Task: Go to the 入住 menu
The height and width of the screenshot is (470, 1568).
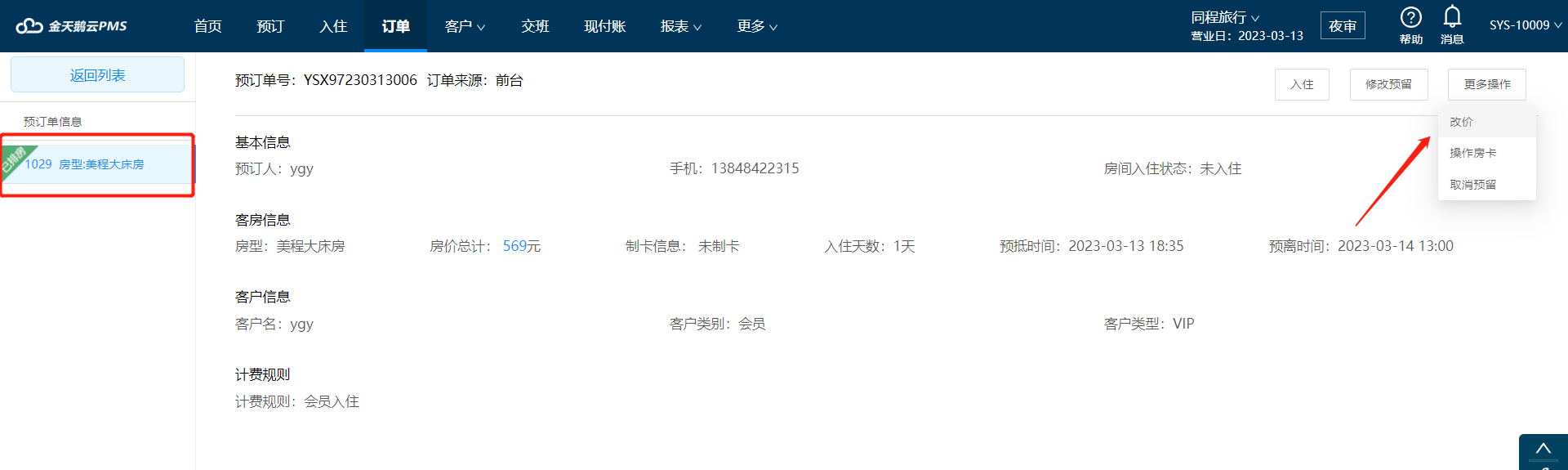Action: click(x=333, y=26)
